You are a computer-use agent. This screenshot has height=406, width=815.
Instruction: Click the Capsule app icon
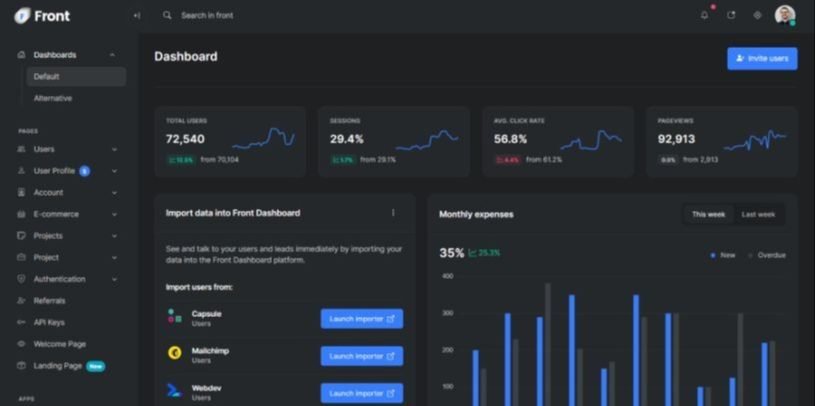(x=175, y=316)
